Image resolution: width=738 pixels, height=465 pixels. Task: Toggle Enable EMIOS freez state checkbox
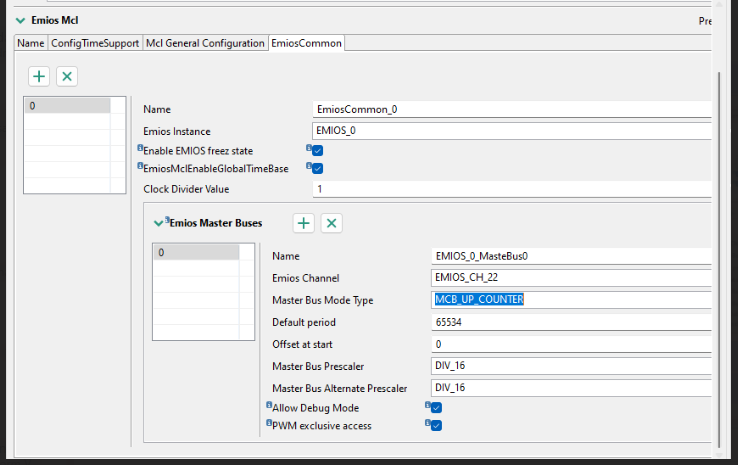pyautogui.click(x=317, y=150)
